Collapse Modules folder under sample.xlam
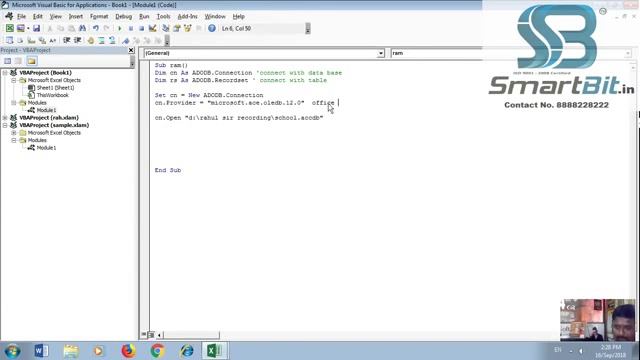 [x=14, y=140]
